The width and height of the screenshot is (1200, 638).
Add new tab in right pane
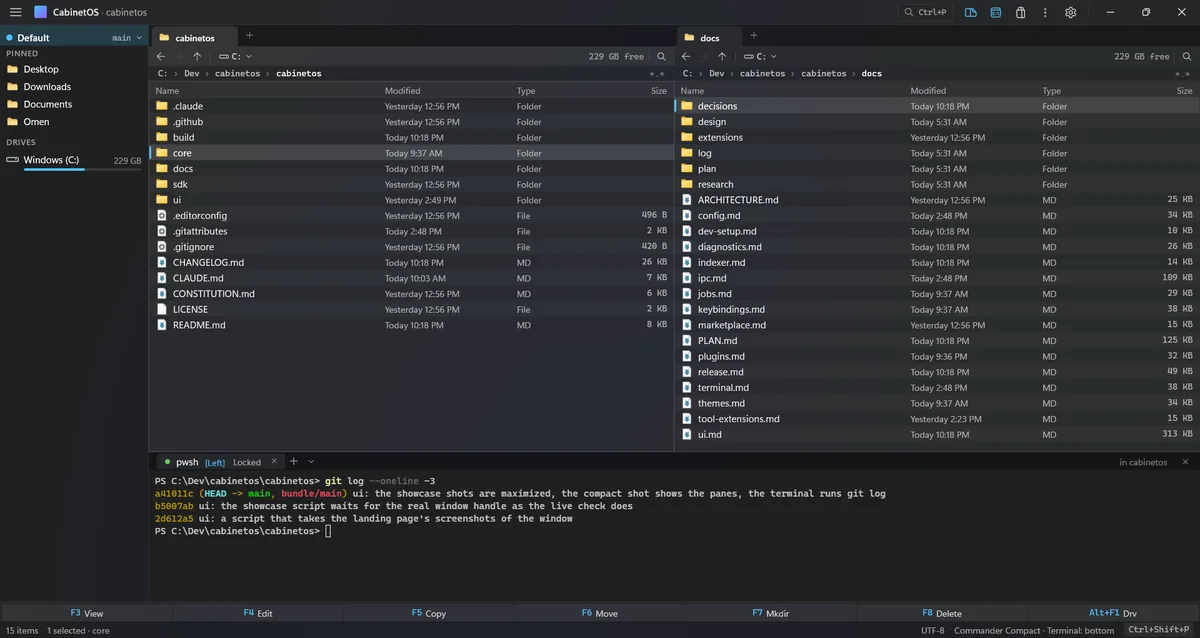756,36
